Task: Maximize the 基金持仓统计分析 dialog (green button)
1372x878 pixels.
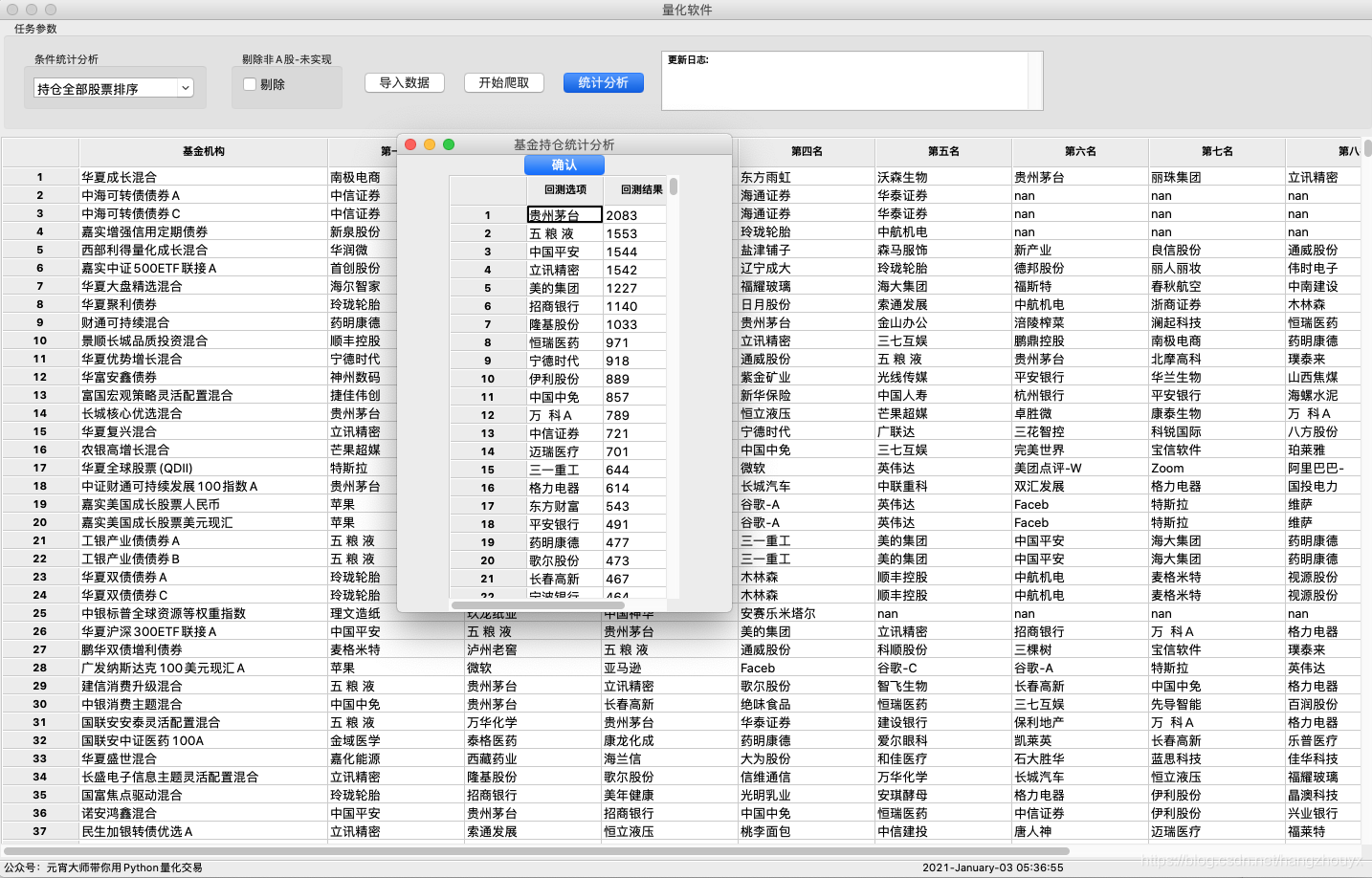Action: click(x=449, y=144)
